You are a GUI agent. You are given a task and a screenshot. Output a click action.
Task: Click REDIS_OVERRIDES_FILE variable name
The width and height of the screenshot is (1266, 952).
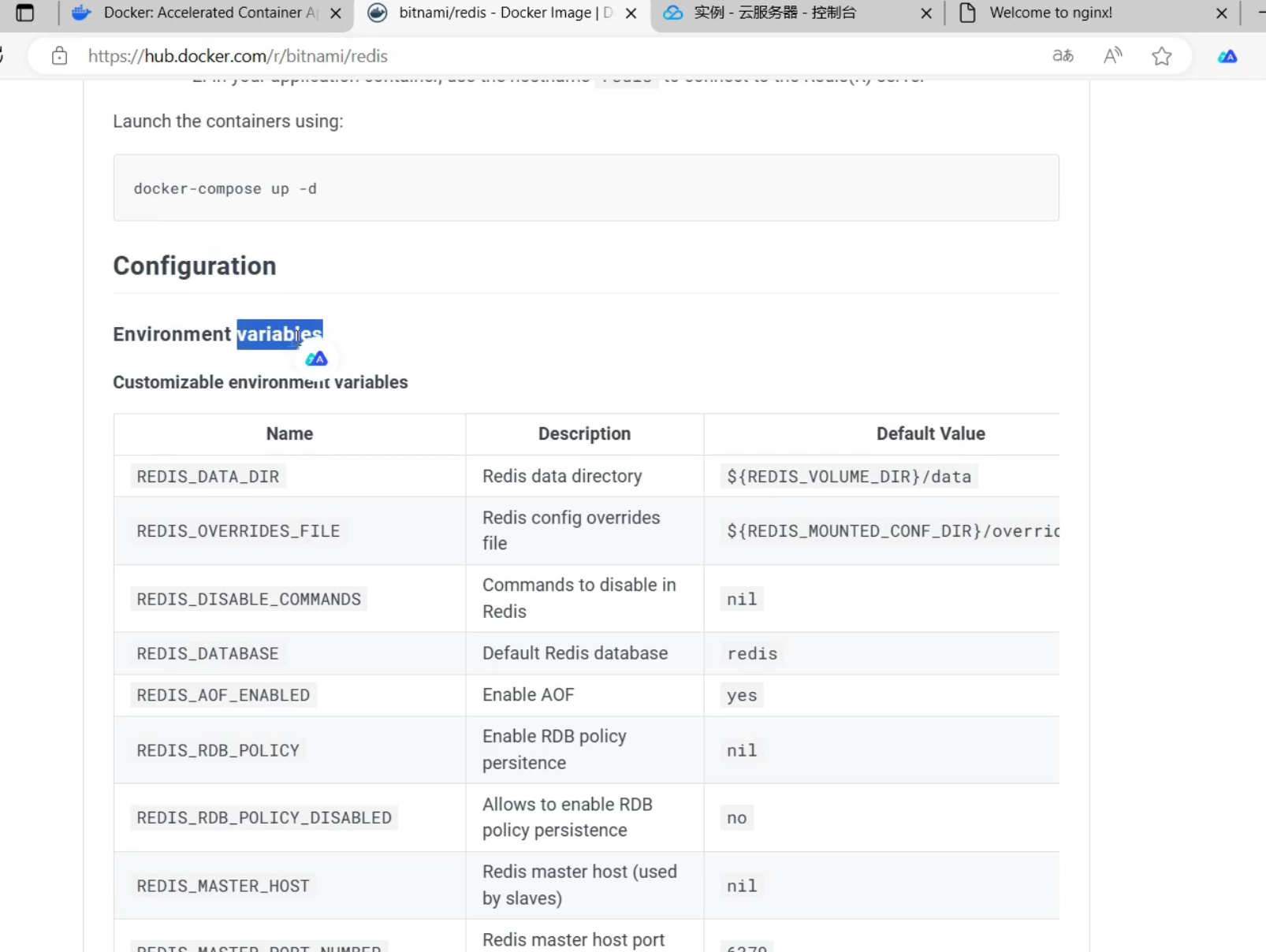[x=238, y=531]
